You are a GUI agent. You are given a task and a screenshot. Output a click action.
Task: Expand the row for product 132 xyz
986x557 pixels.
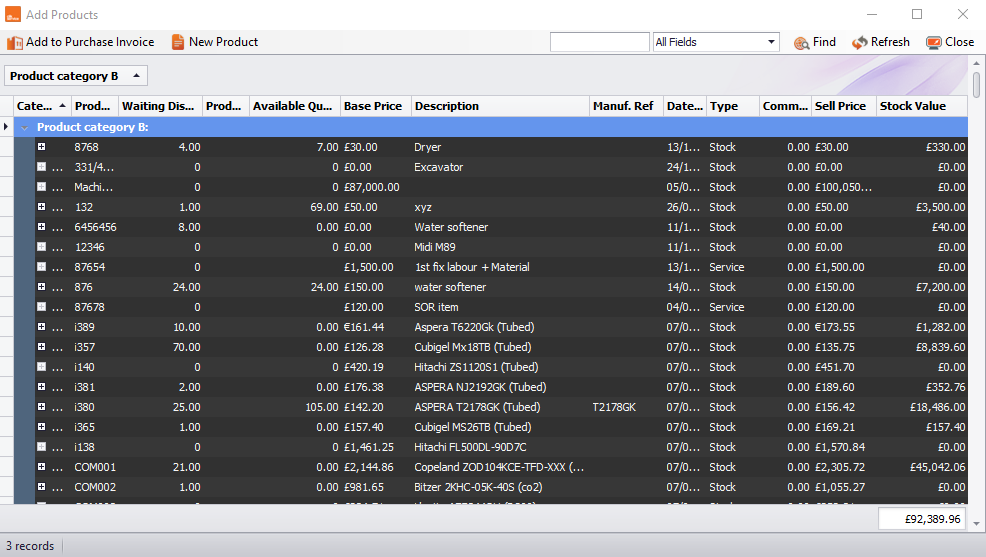42,207
